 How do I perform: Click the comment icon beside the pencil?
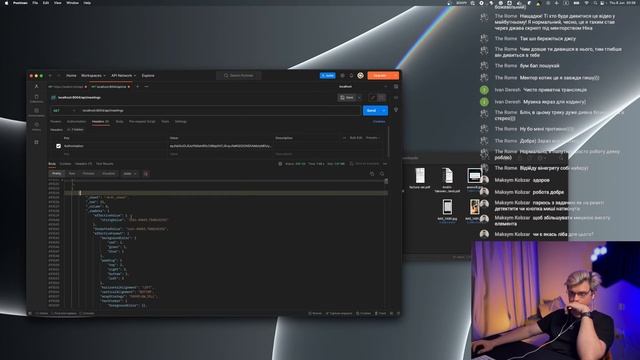(x=381, y=98)
